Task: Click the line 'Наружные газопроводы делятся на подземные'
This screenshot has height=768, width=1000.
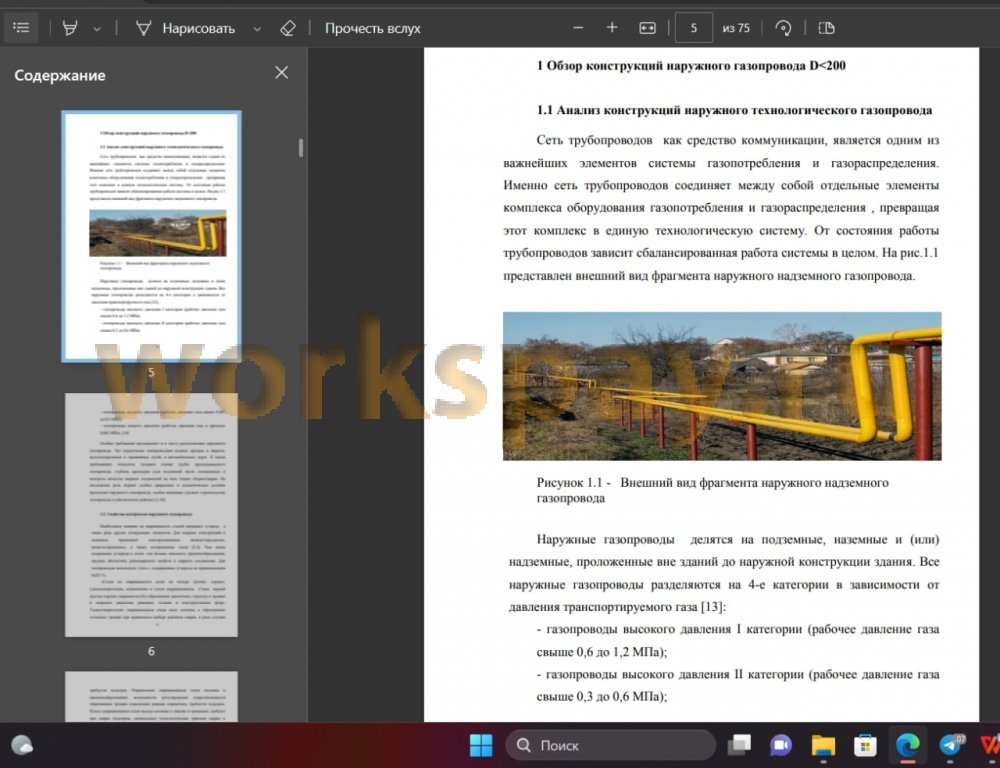Action: (x=738, y=540)
